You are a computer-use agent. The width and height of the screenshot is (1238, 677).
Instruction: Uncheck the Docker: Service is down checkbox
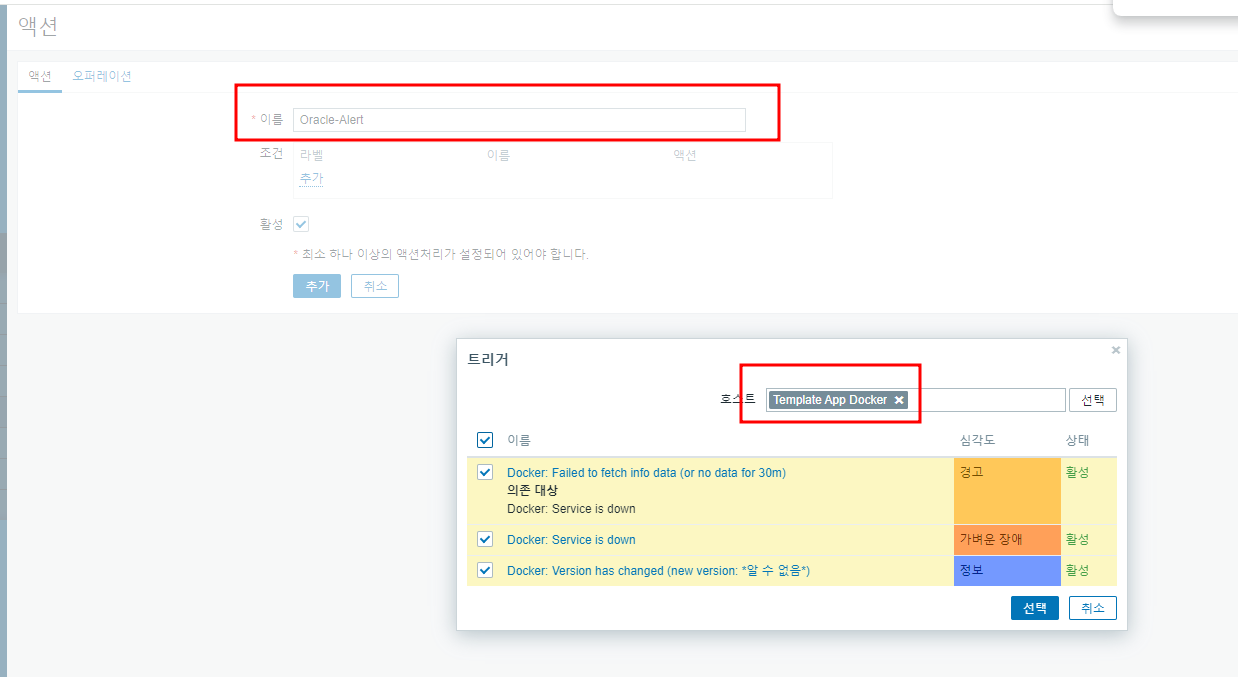485,539
